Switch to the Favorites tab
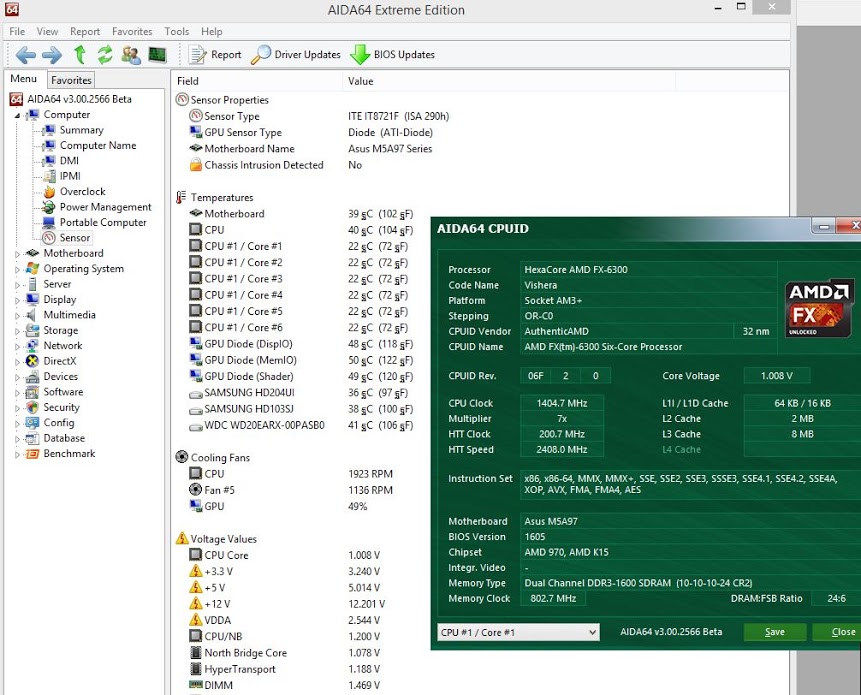The image size is (861, 695). [x=71, y=80]
